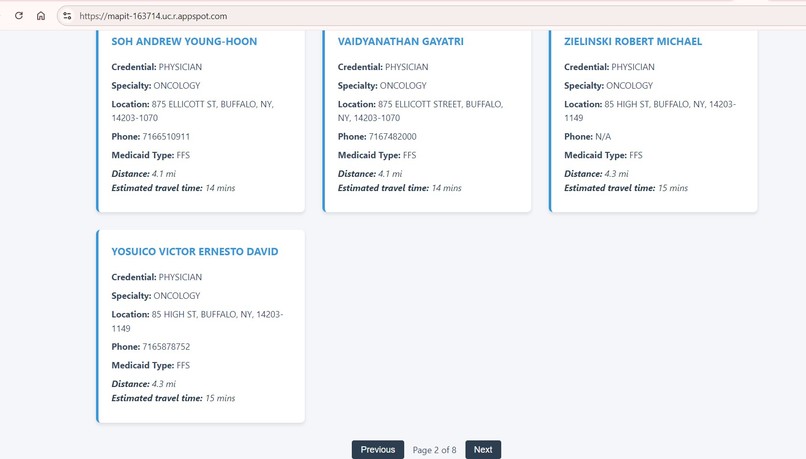Select phone number 7167482000
This screenshot has height=459, width=806.
[x=393, y=137]
